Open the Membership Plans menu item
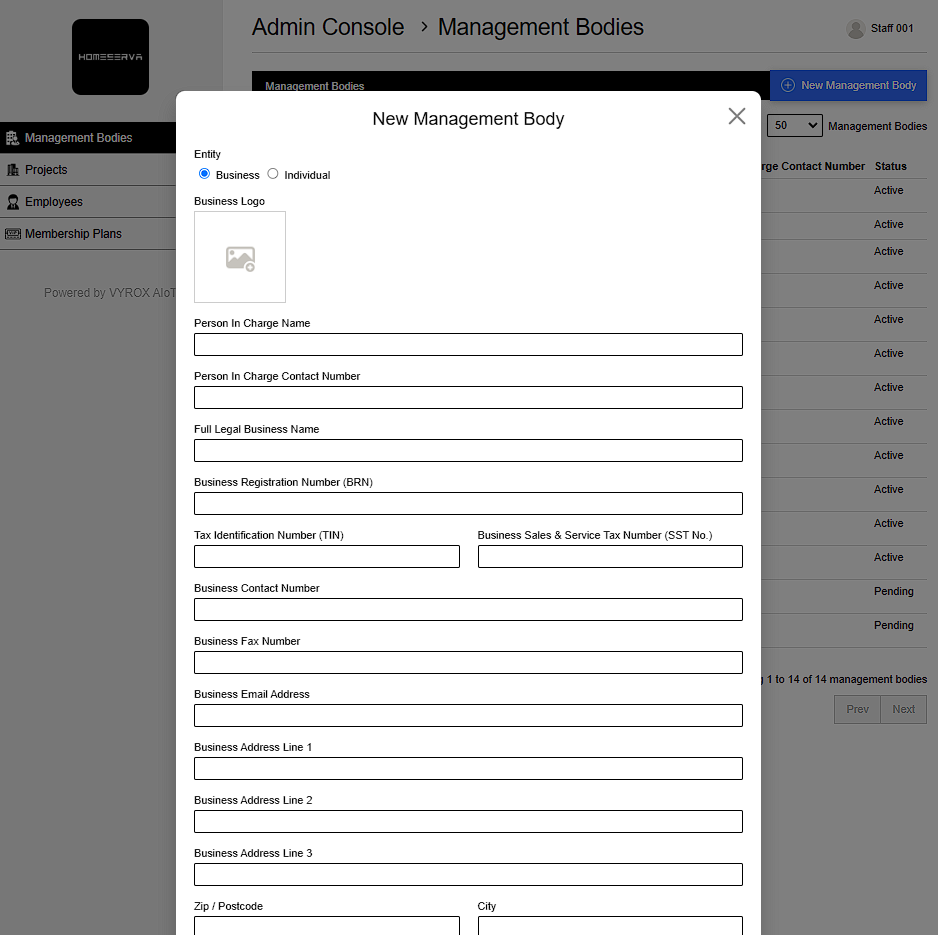Image resolution: width=938 pixels, height=935 pixels. [x=73, y=234]
